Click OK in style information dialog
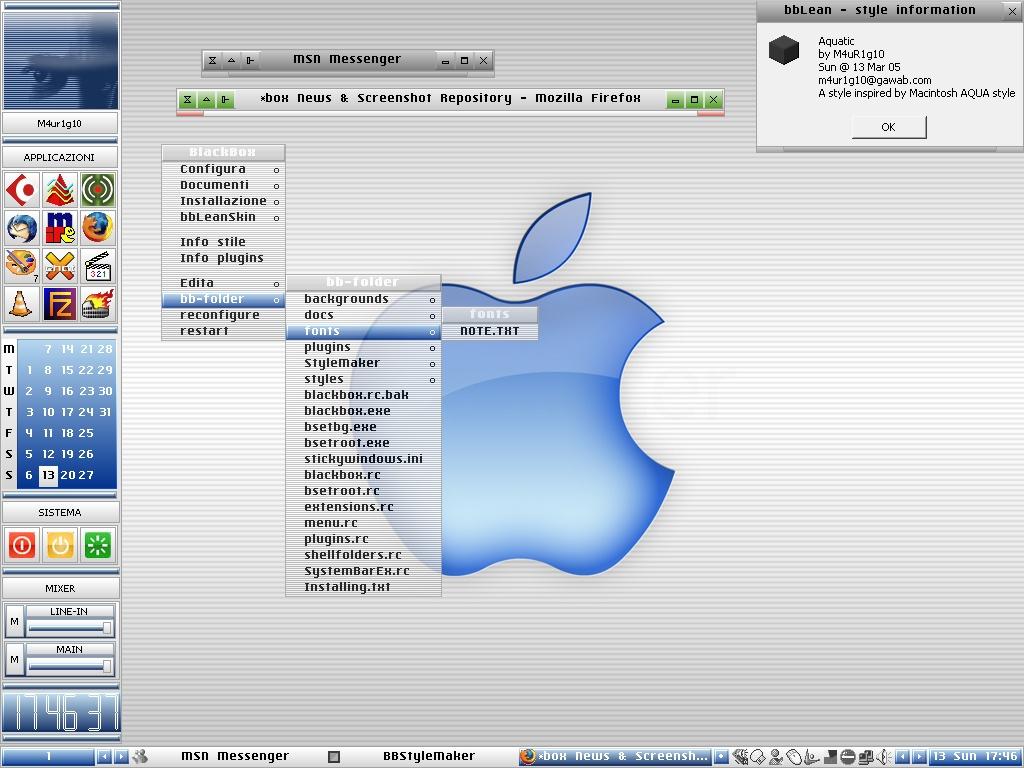 (888, 127)
